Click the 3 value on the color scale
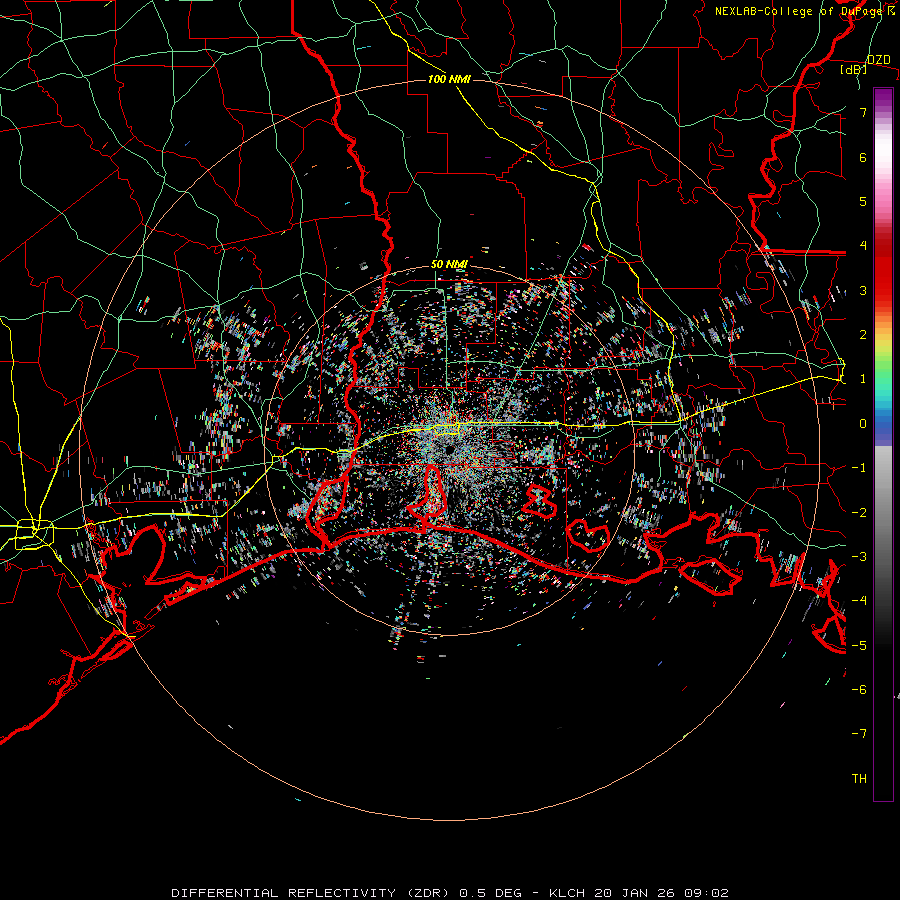This screenshot has height=900, width=900. (x=863, y=290)
